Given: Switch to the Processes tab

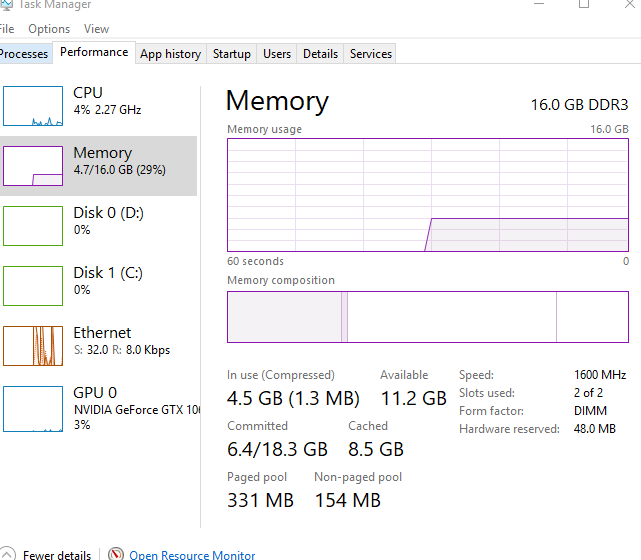Looking at the screenshot, I should 24,54.
